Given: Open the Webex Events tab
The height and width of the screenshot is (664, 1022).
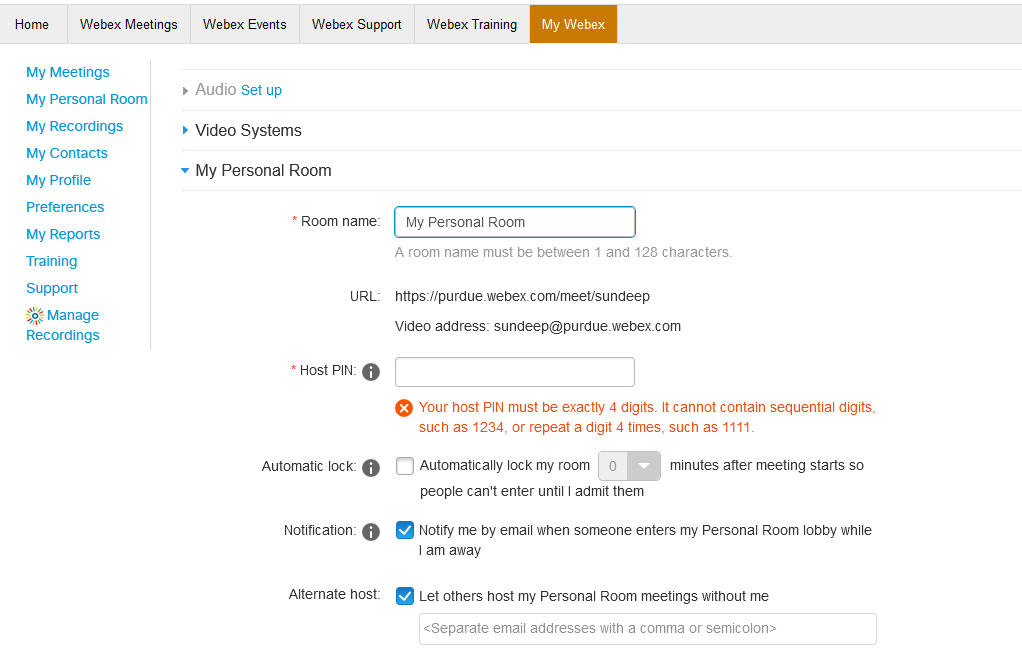Looking at the screenshot, I should [x=244, y=24].
